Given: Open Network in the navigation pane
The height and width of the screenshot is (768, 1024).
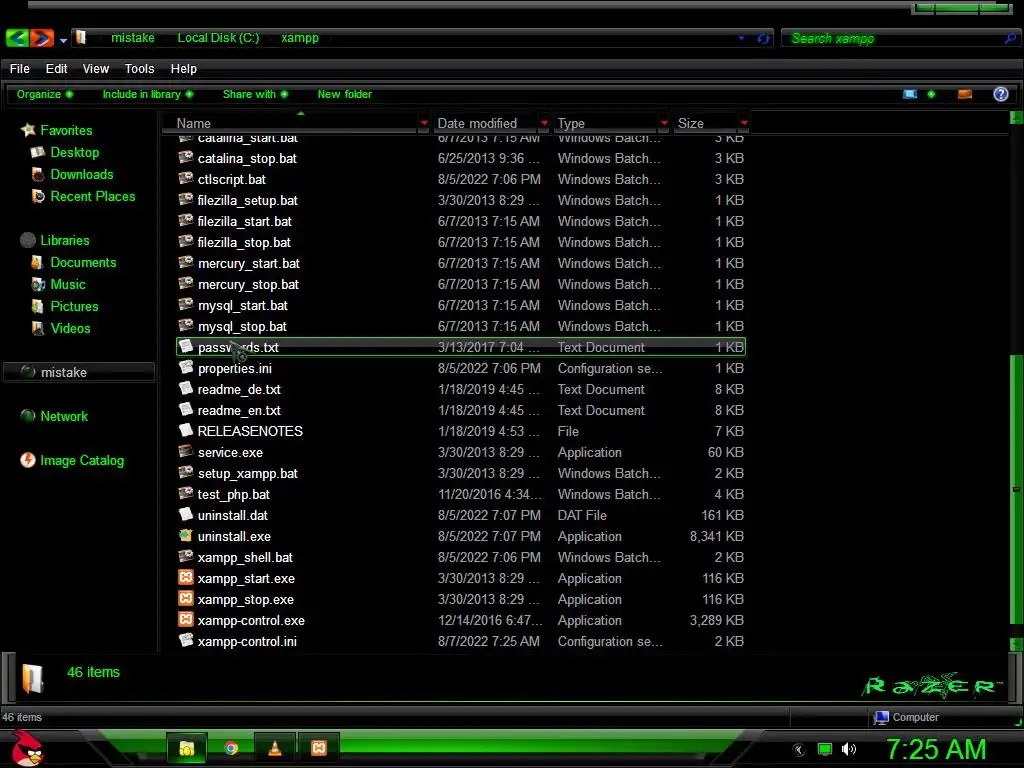Looking at the screenshot, I should click(x=64, y=417).
